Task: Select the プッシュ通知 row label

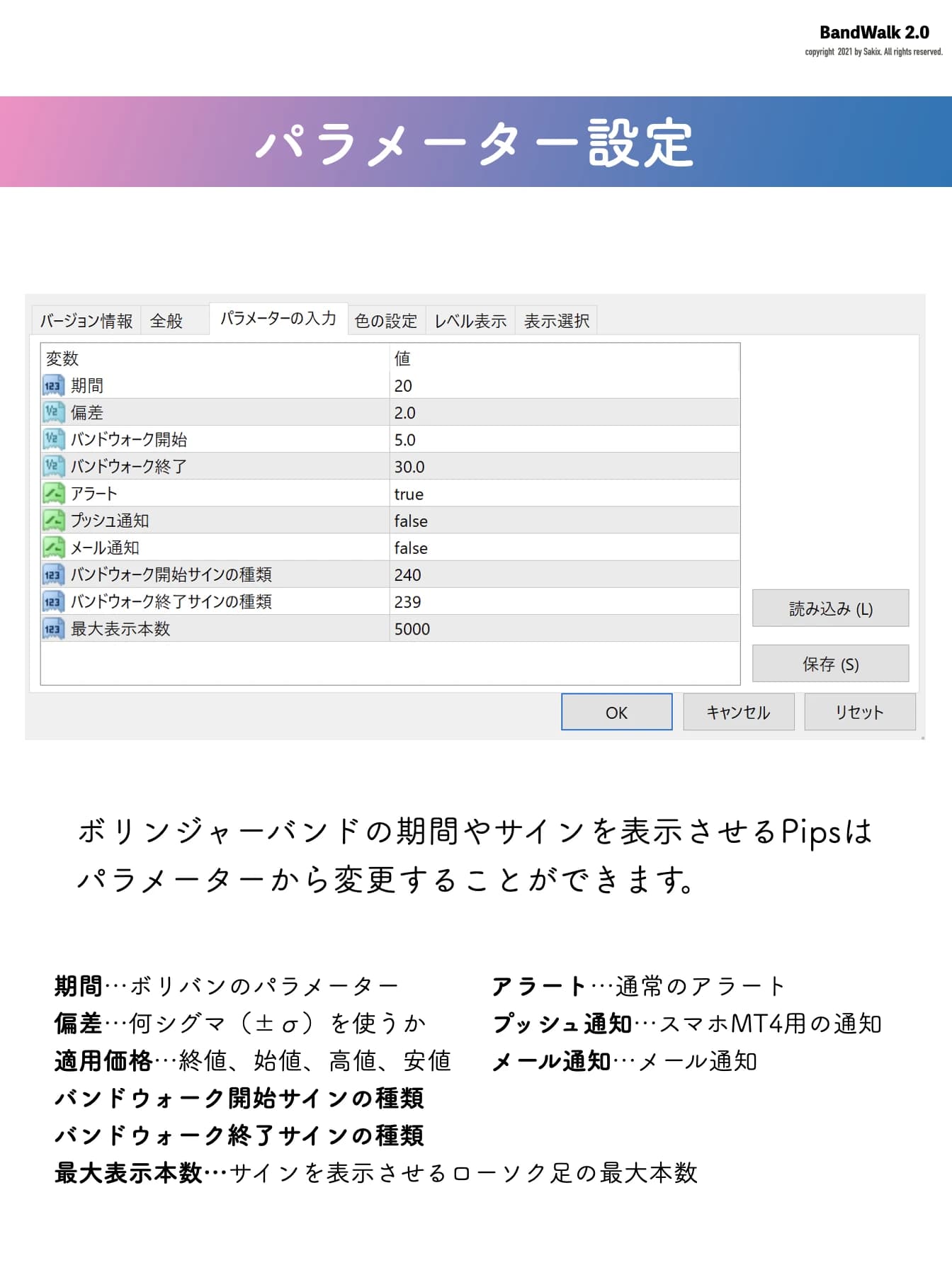Action: tap(110, 520)
